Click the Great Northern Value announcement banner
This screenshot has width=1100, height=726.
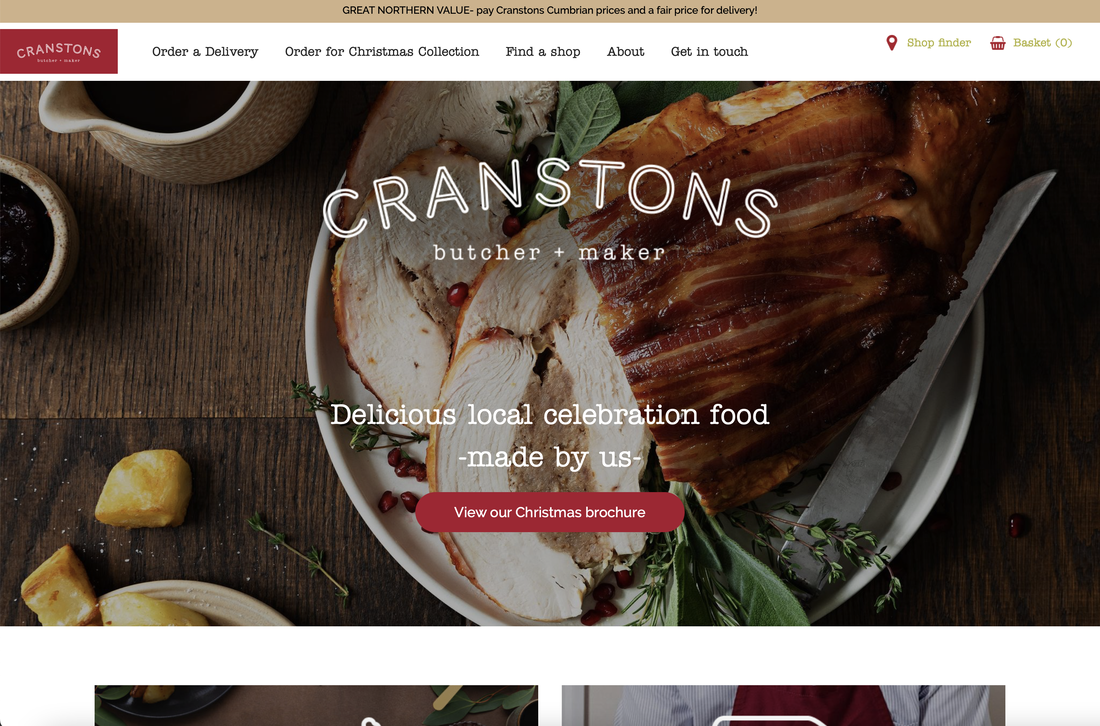click(550, 11)
